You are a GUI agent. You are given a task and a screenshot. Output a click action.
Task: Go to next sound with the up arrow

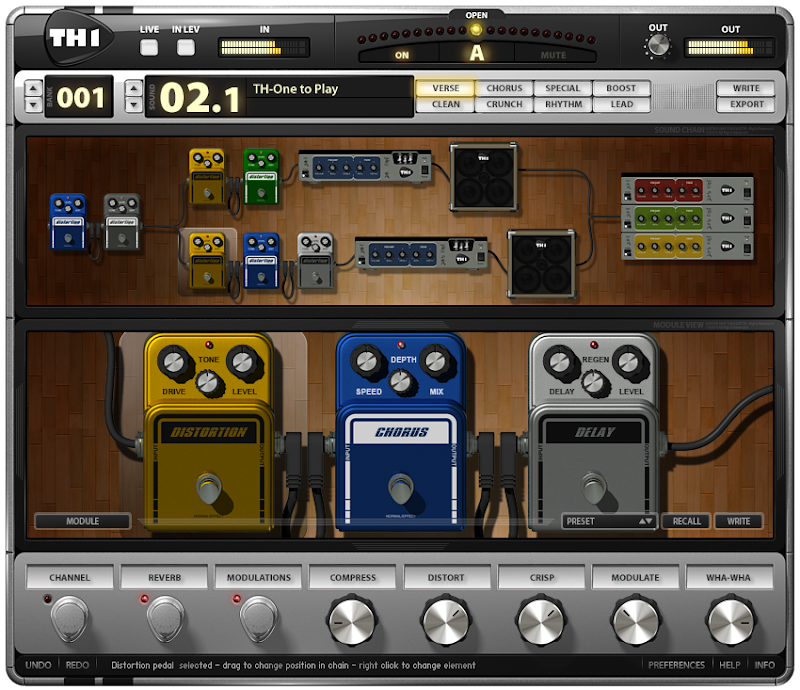[x=134, y=88]
